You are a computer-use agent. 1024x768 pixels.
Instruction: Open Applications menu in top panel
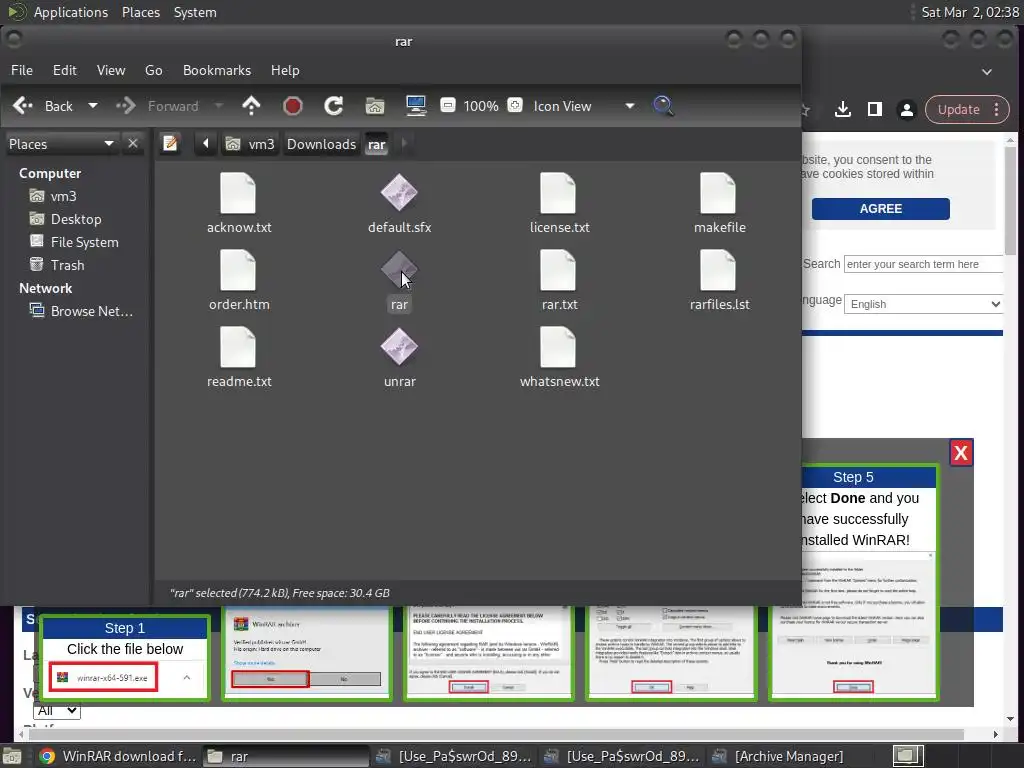(x=71, y=12)
